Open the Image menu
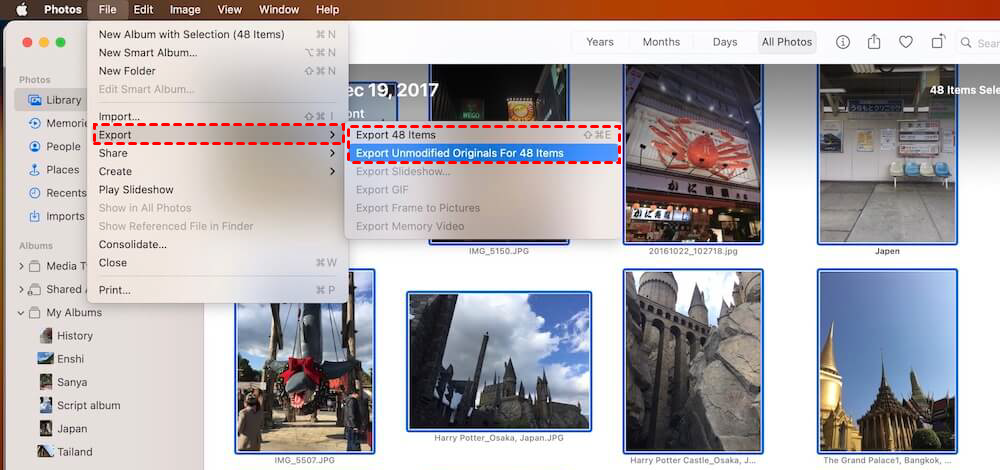The width and height of the screenshot is (1000, 470). click(x=185, y=10)
